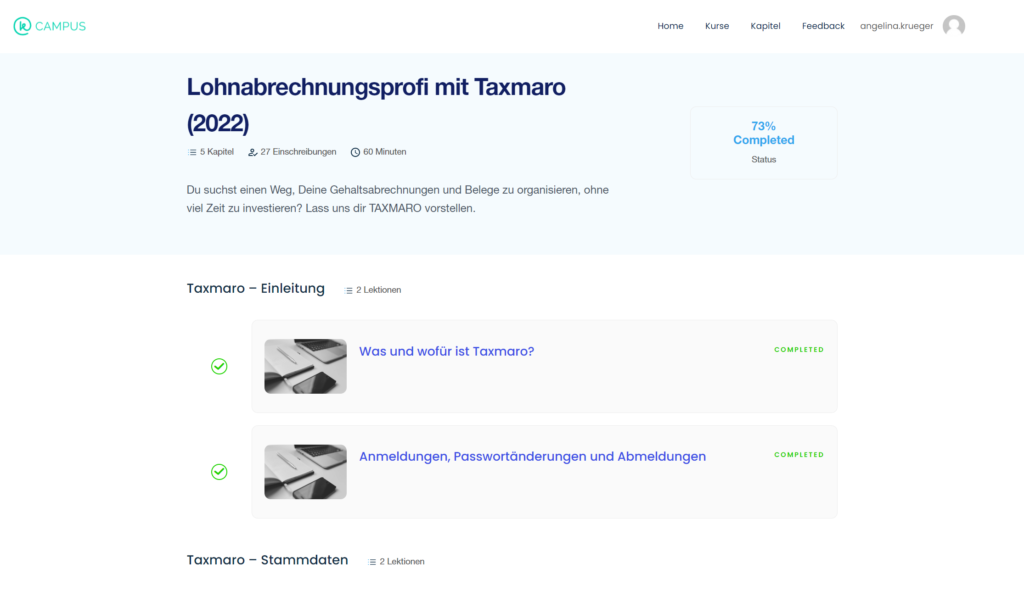Screen dimensions: 1024x591
Task: Open the Kapitel menu item
Action: tap(765, 26)
